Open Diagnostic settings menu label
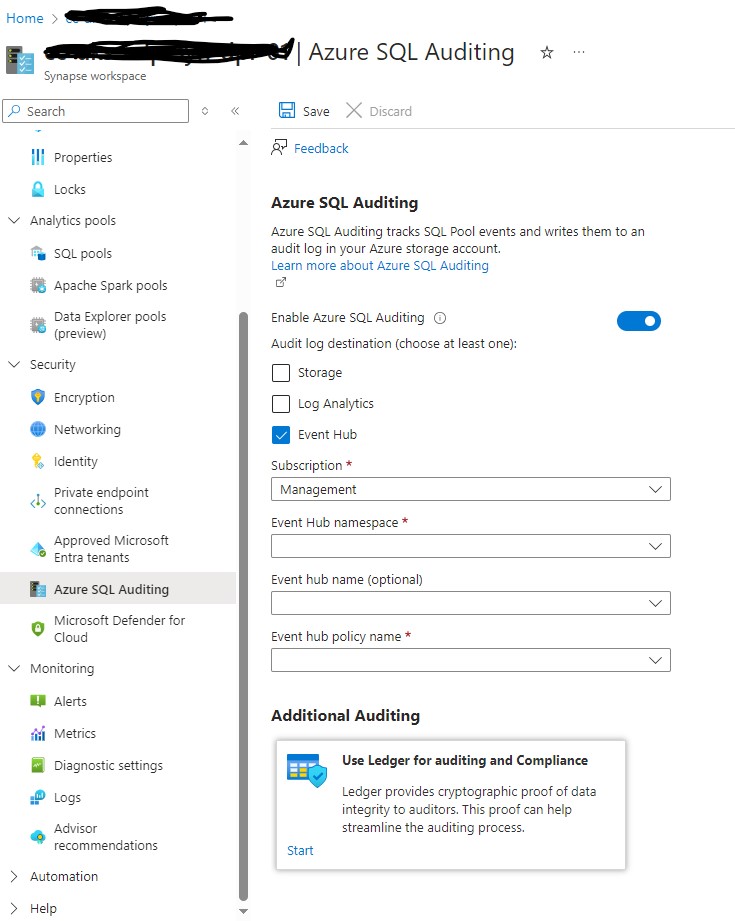 click(108, 765)
